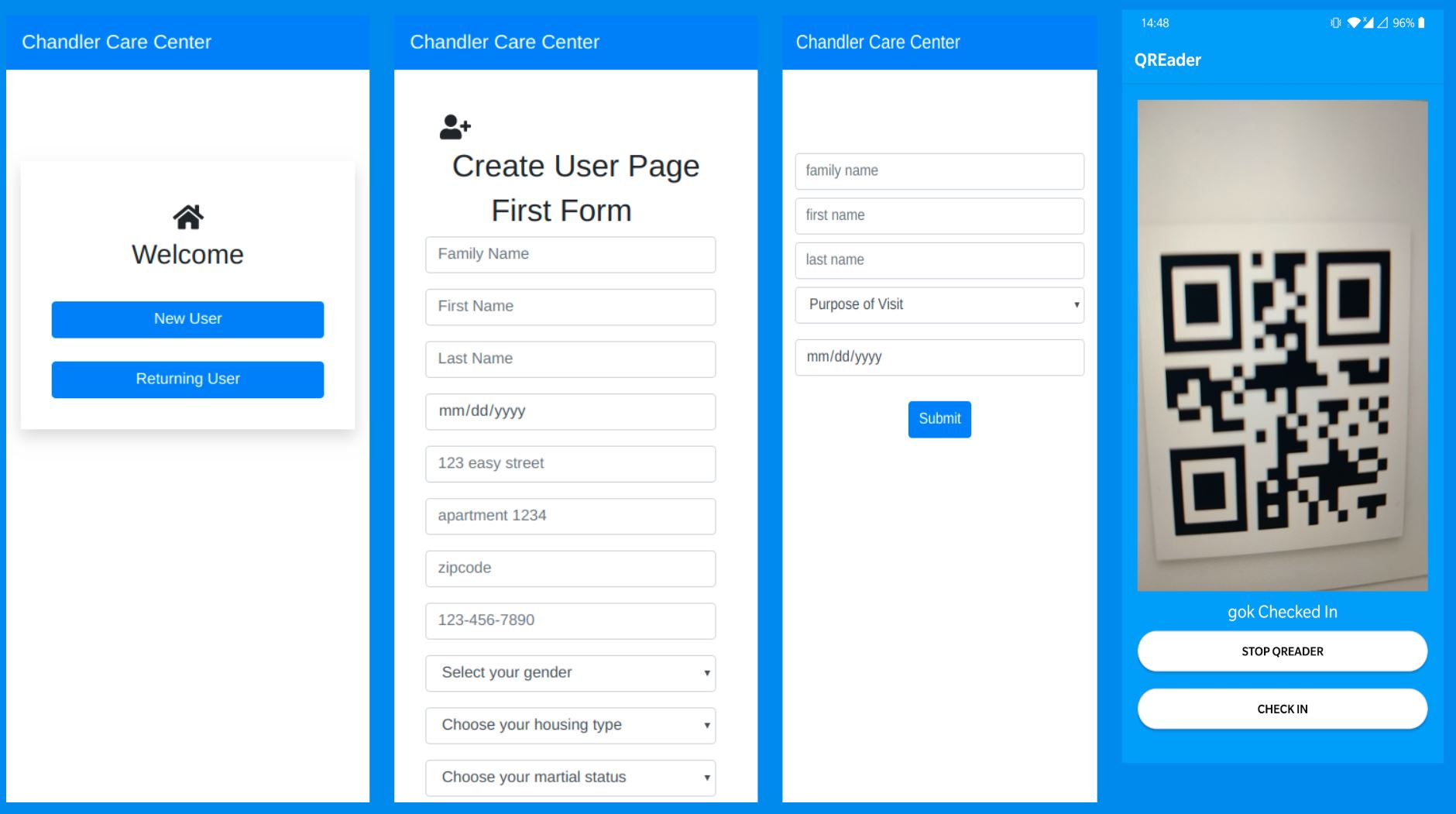1456x814 pixels.
Task: Open the Choose your martial status dropdown
Action: 570,778
